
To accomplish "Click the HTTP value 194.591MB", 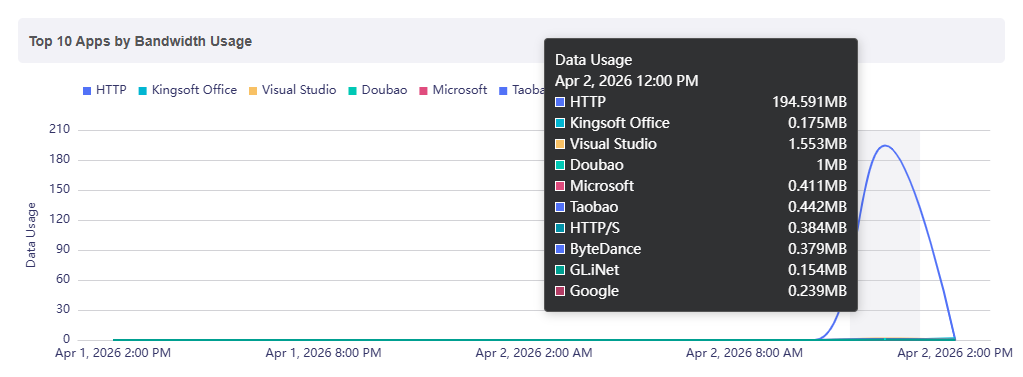I will (810, 102).
